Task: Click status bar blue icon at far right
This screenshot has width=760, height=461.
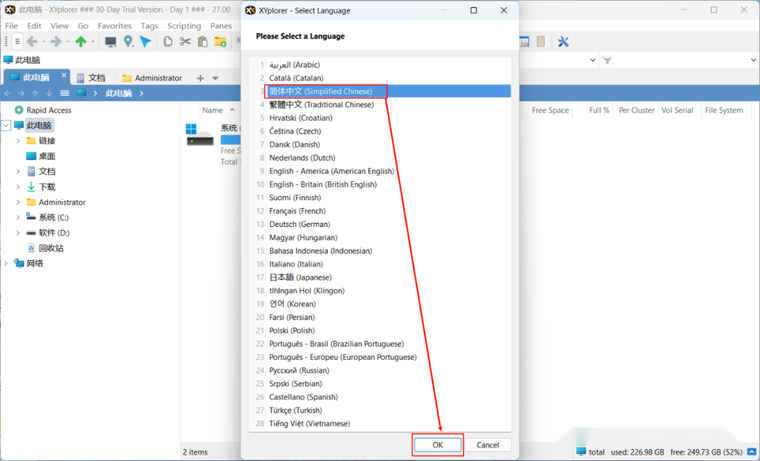Action: (752, 452)
